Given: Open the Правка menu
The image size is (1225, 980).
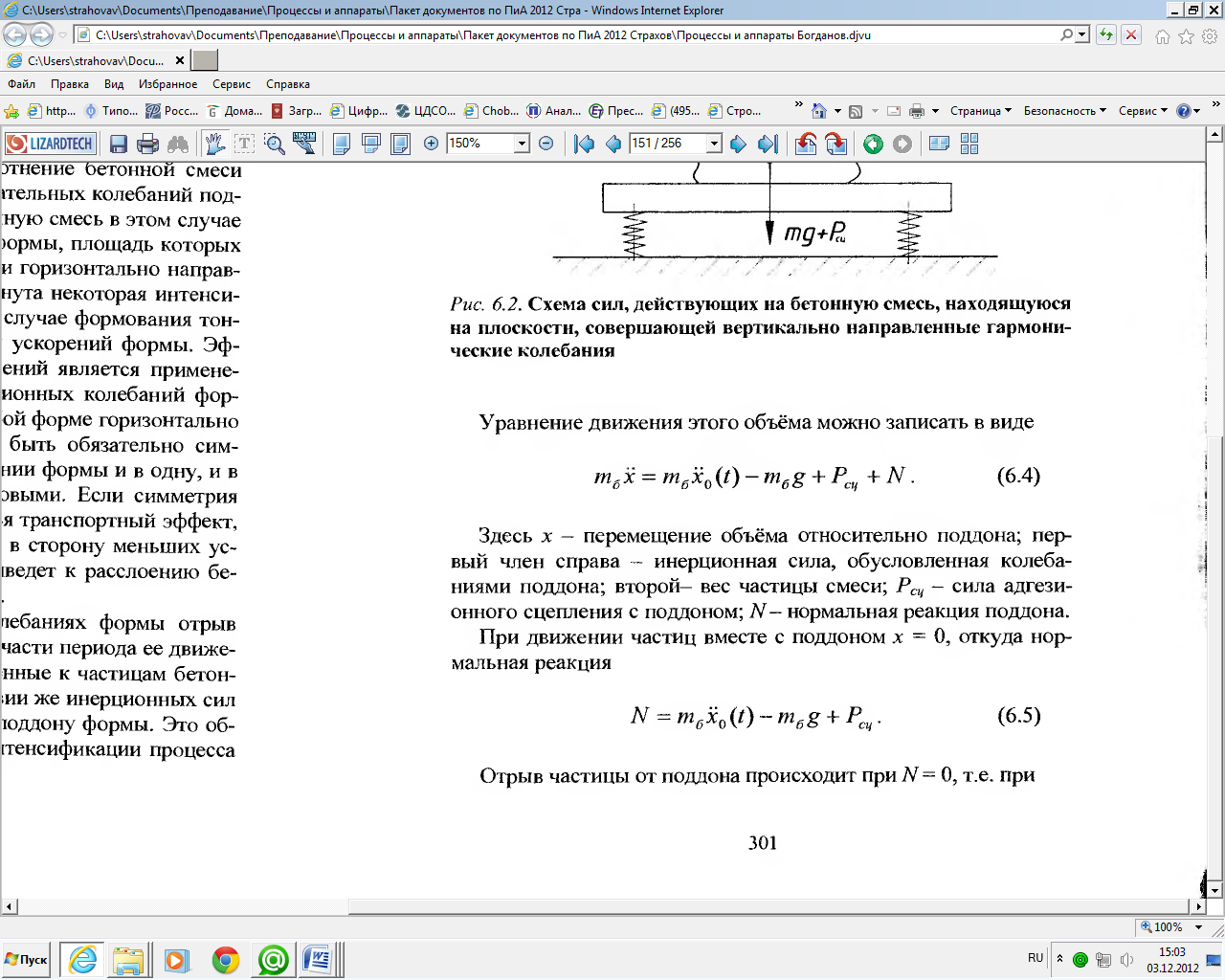Looking at the screenshot, I should tap(70, 84).
